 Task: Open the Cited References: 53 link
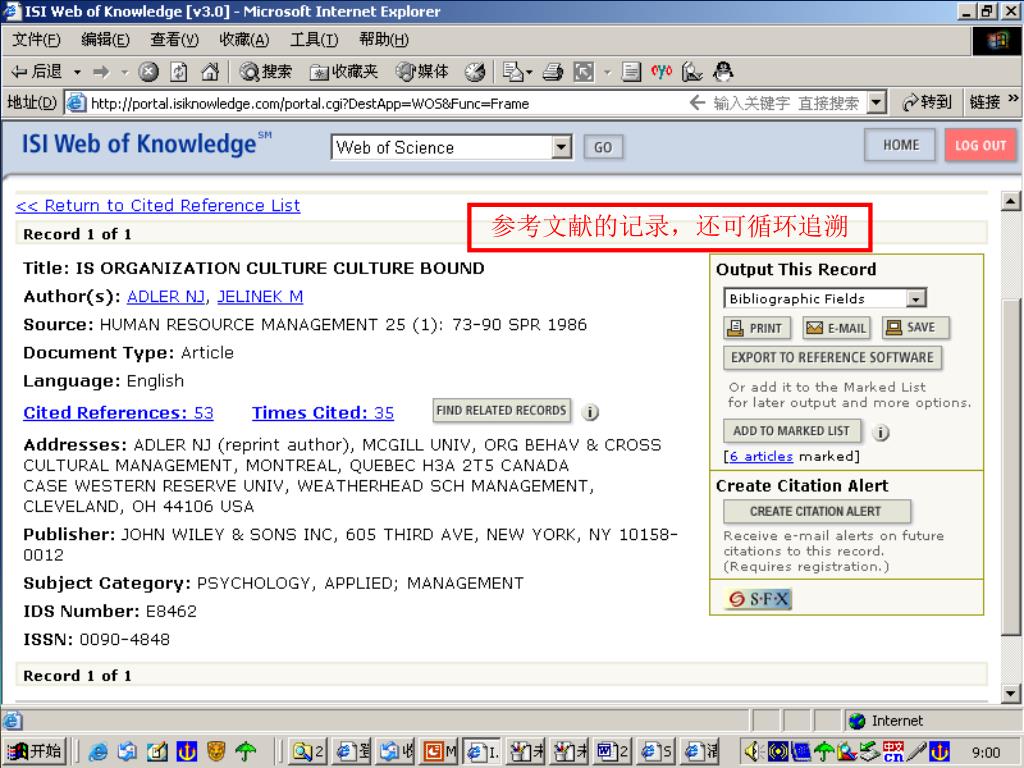118,413
